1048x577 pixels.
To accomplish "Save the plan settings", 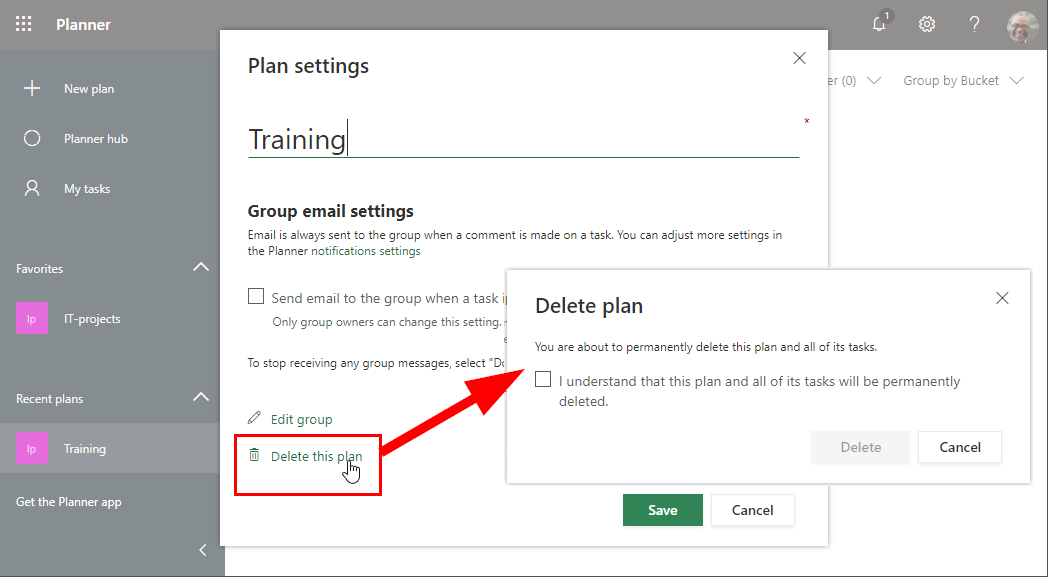I will 662,510.
